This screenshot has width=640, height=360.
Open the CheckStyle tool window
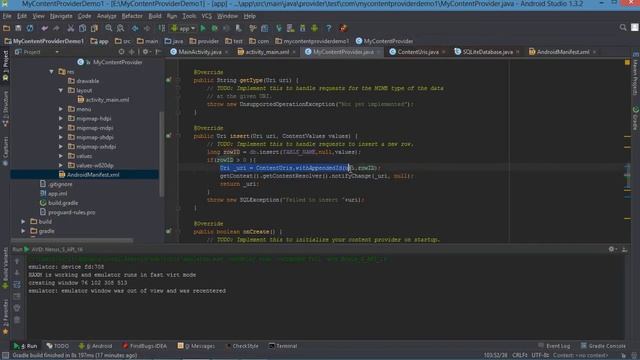[242, 346]
